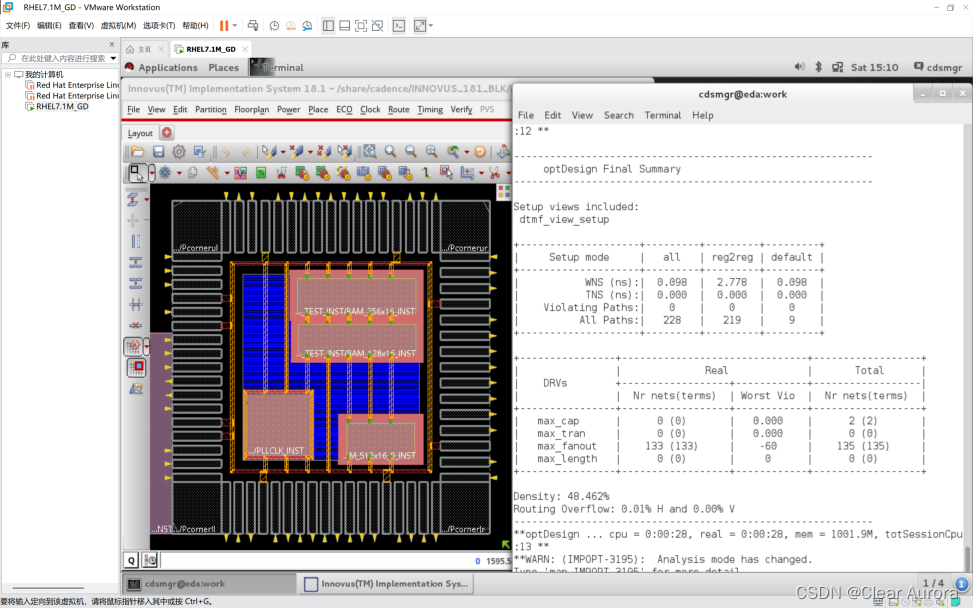The height and width of the screenshot is (609, 973).
Task: Click the VMware snapshot clock icon
Action: 274,26
